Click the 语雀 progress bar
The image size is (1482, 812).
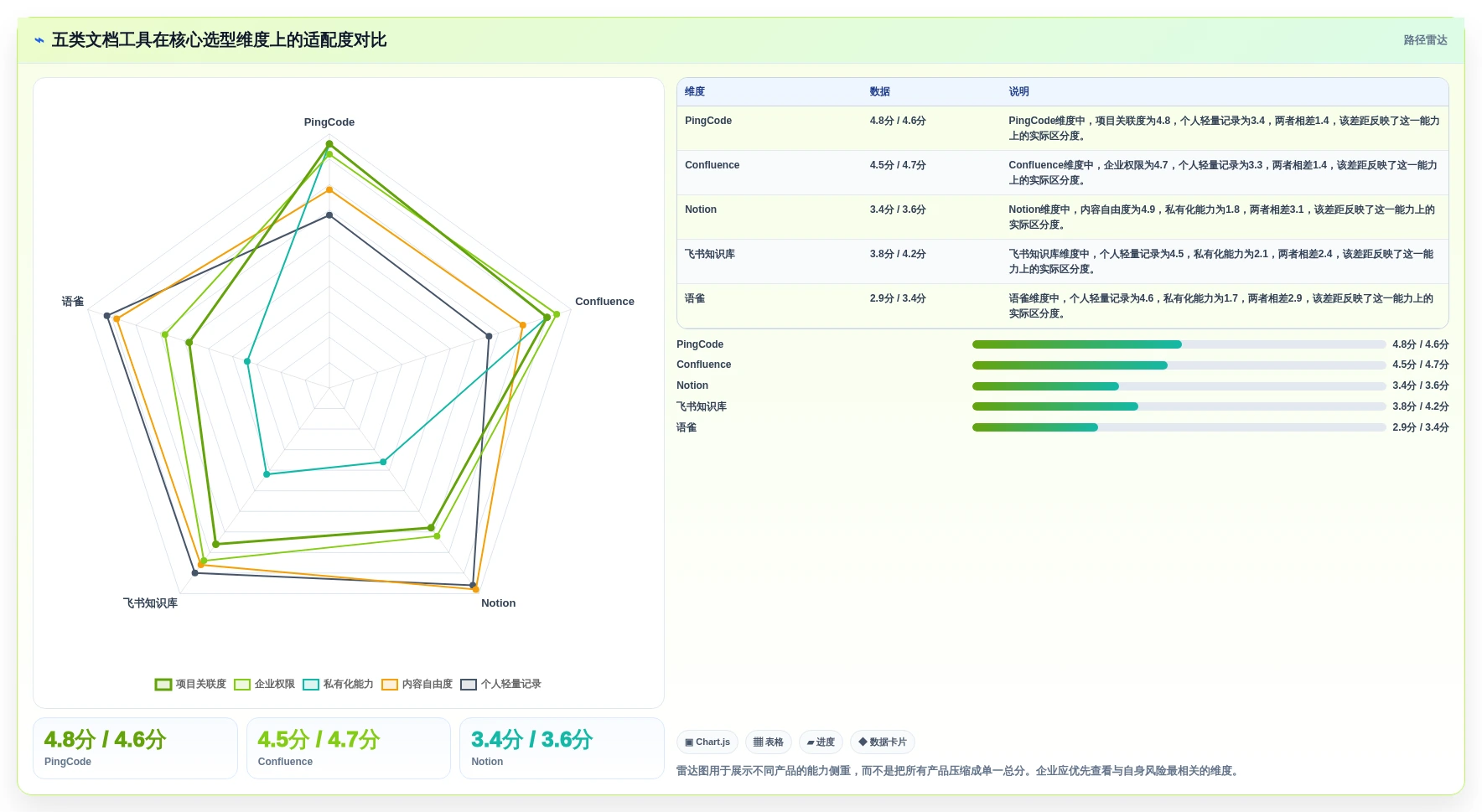(1179, 427)
